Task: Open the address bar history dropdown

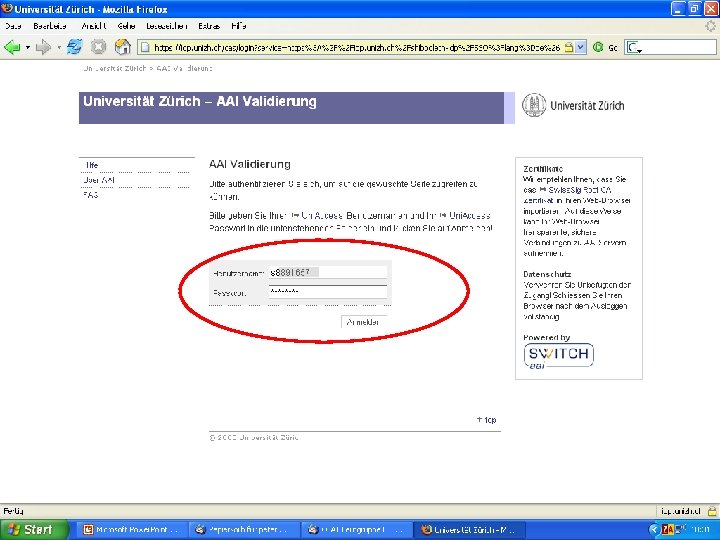Action: tap(581, 47)
